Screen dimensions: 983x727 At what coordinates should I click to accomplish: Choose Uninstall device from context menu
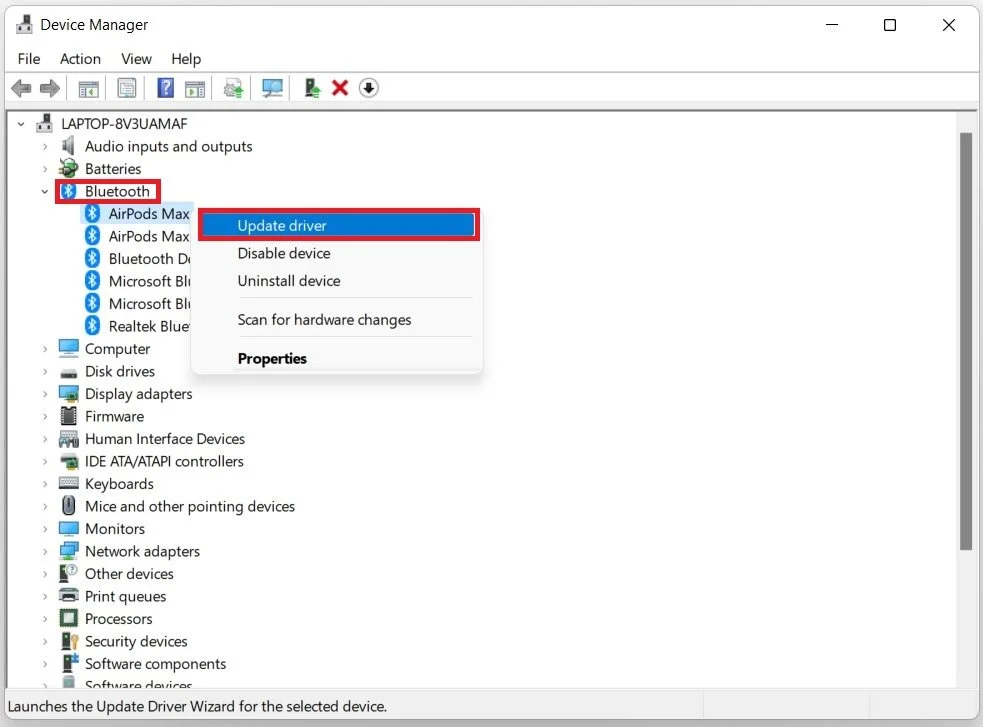(339, 281)
